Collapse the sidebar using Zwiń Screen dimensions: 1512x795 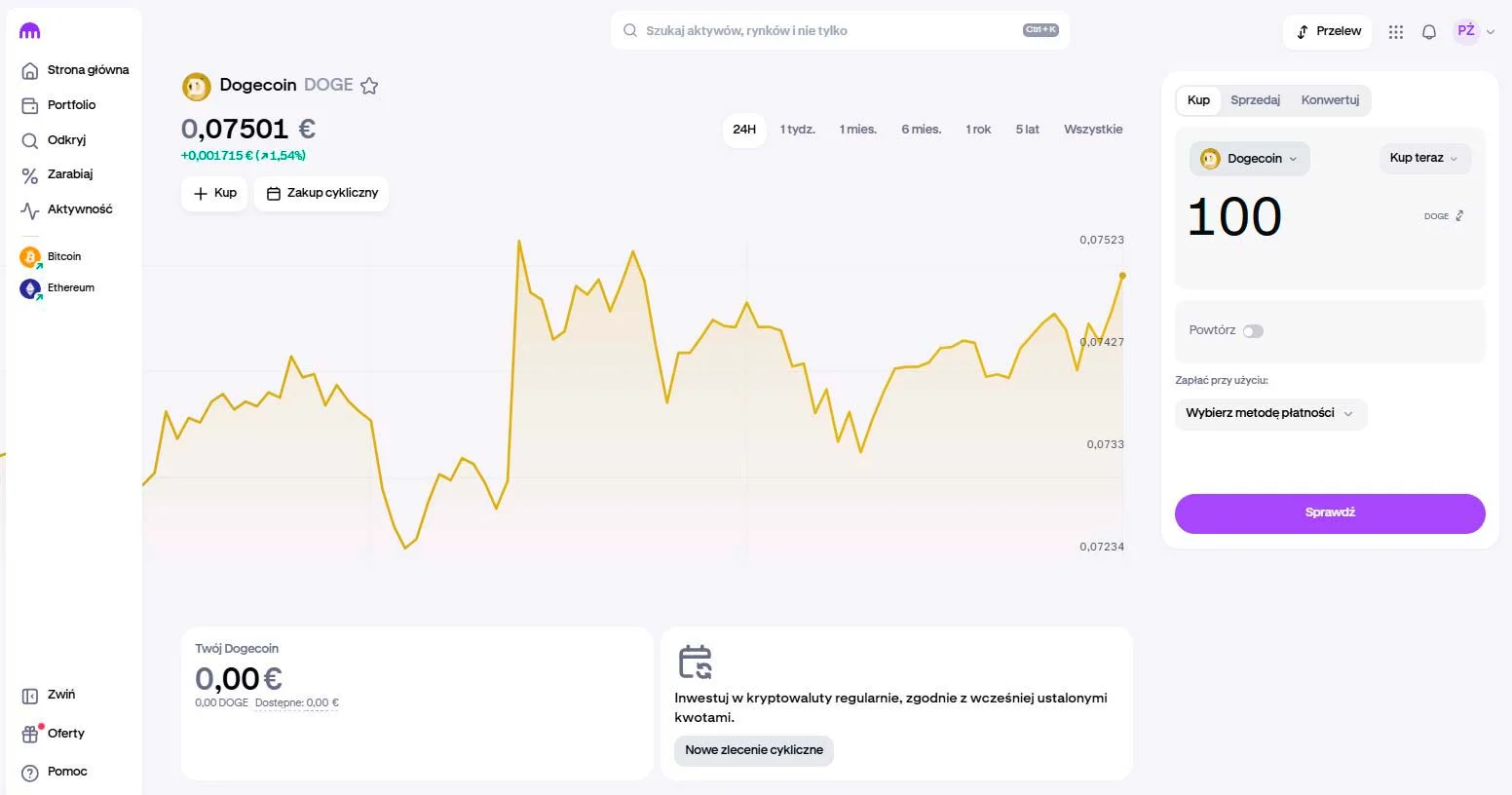click(49, 695)
